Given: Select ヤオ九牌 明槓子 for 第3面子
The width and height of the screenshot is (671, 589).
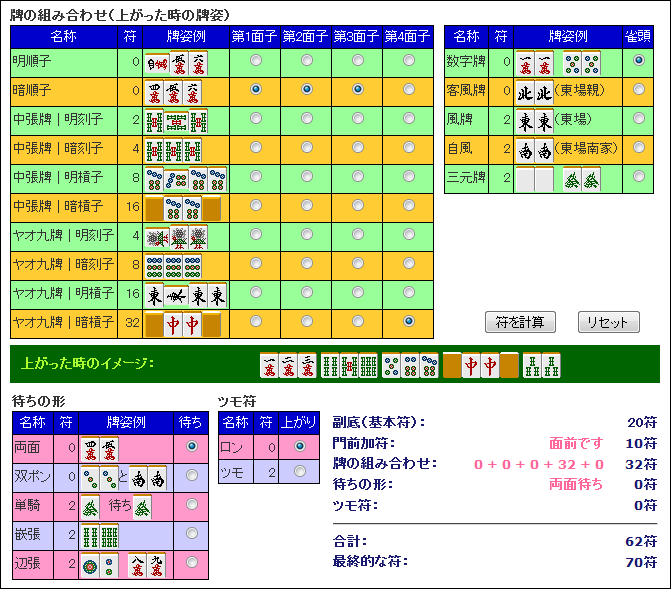Looking at the screenshot, I should coord(358,292).
